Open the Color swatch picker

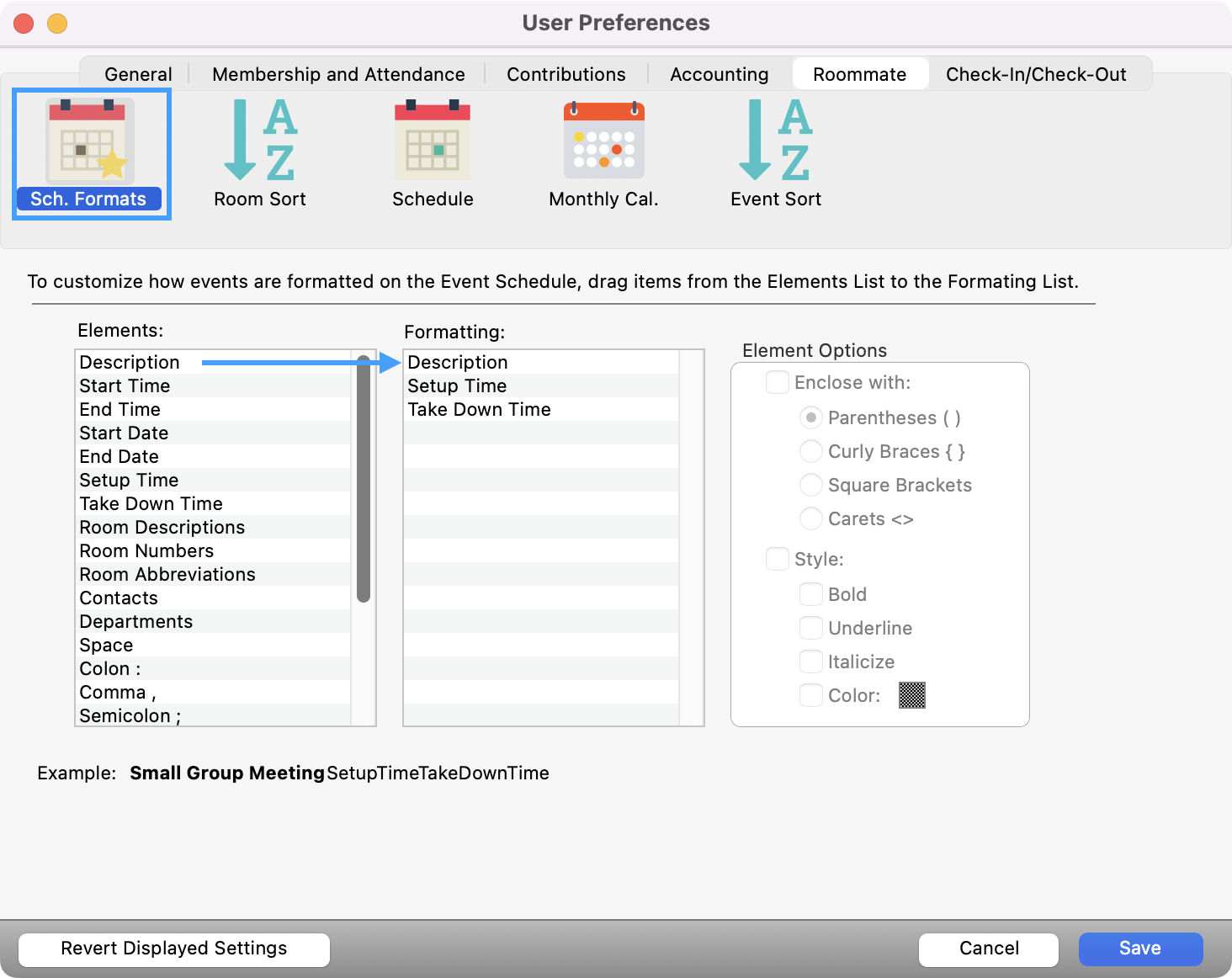point(911,695)
